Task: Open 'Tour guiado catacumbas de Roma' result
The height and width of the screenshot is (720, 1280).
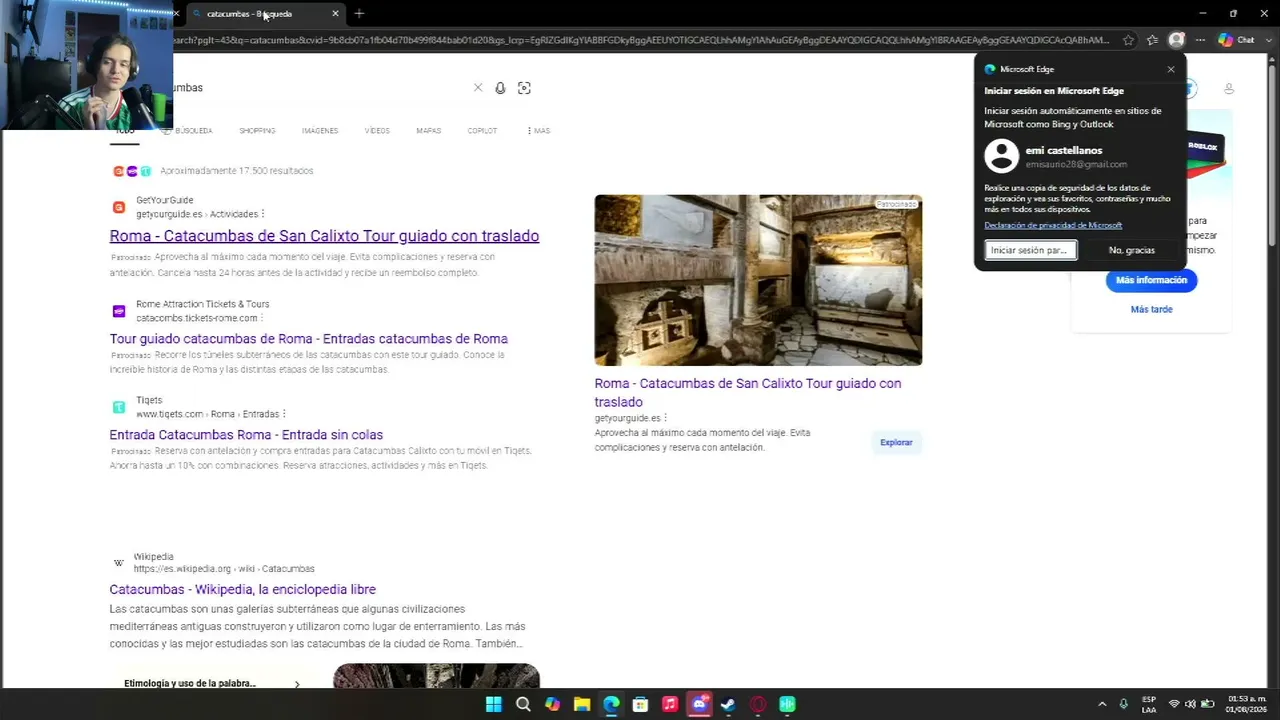Action: click(309, 339)
